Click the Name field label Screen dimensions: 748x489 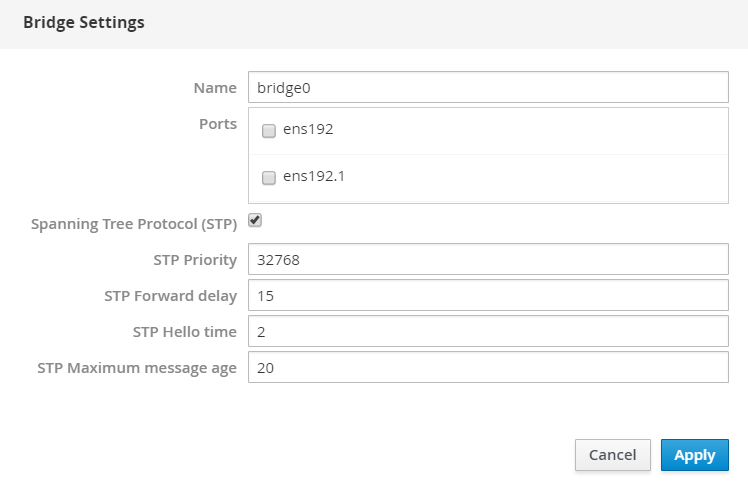point(214,88)
